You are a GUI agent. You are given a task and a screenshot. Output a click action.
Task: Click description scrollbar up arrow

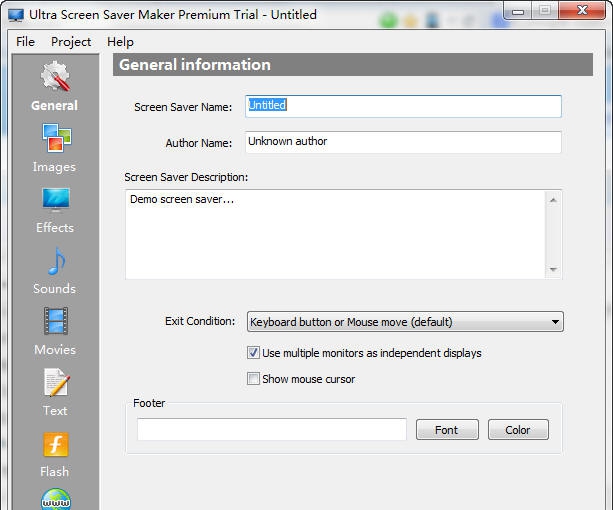[553, 200]
